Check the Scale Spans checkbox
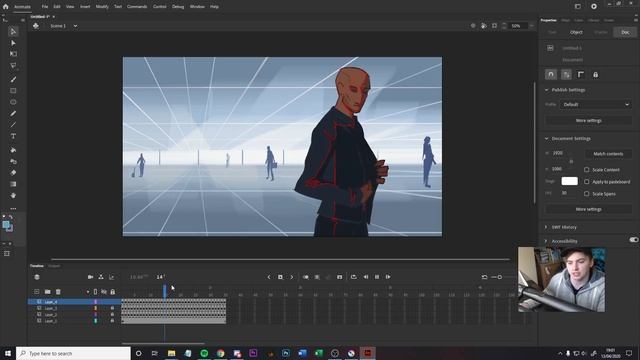640x360 pixels. pos(587,193)
